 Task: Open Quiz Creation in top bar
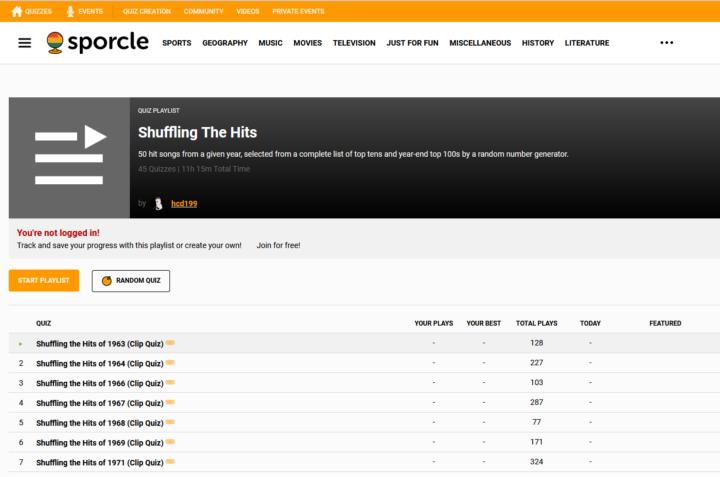pos(146,11)
